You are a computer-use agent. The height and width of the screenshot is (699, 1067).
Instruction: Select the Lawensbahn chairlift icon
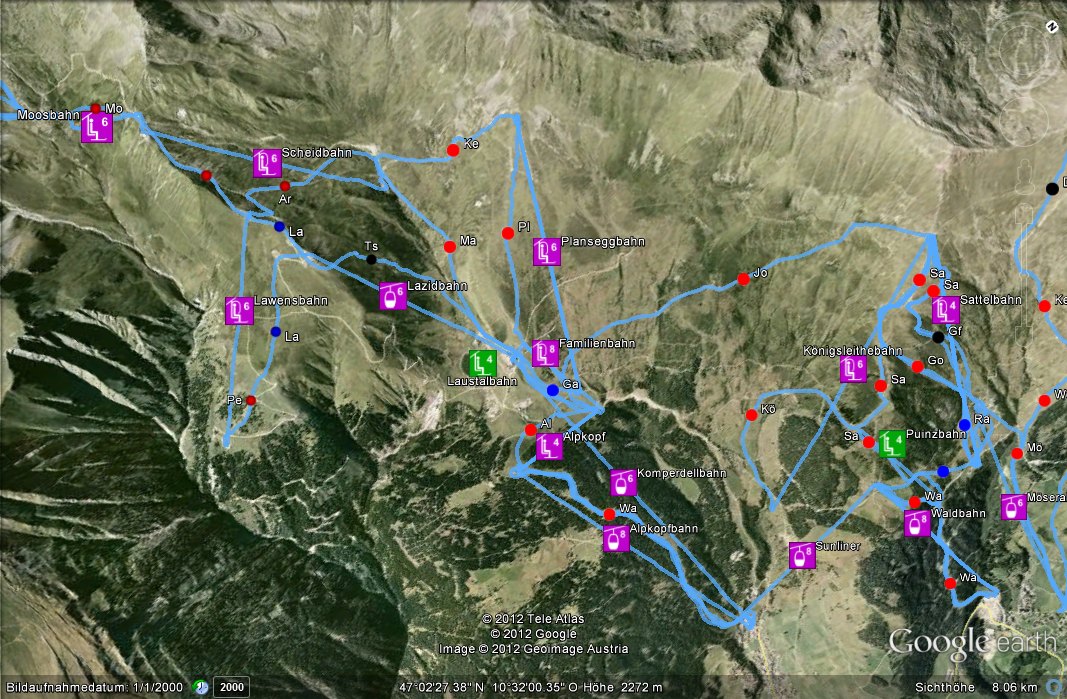click(x=240, y=311)
